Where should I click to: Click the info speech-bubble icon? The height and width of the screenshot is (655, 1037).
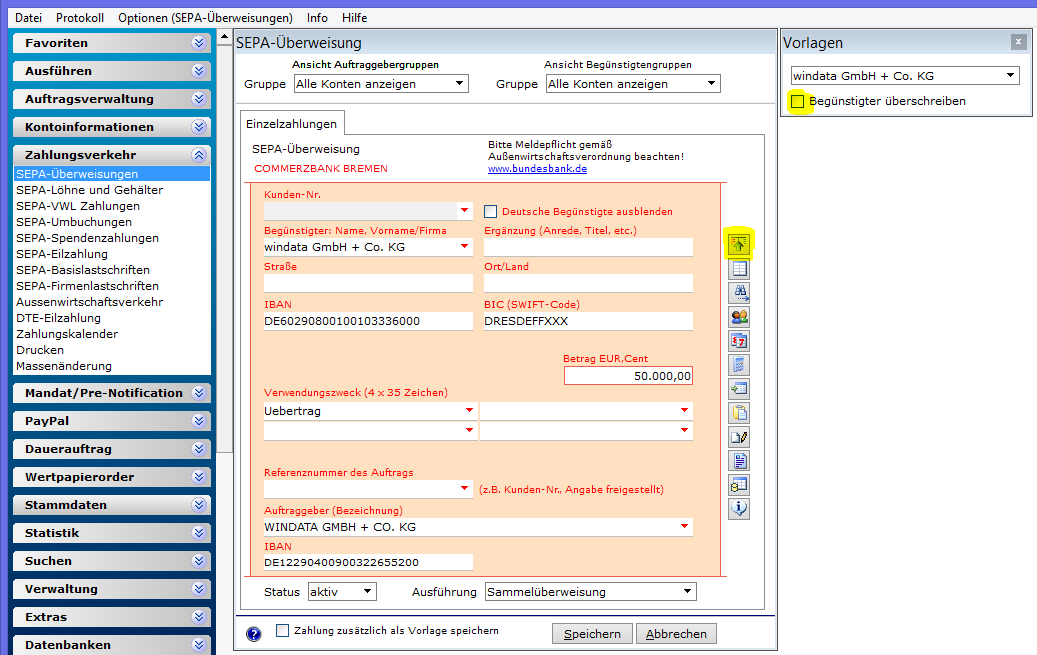coord(739,509)
